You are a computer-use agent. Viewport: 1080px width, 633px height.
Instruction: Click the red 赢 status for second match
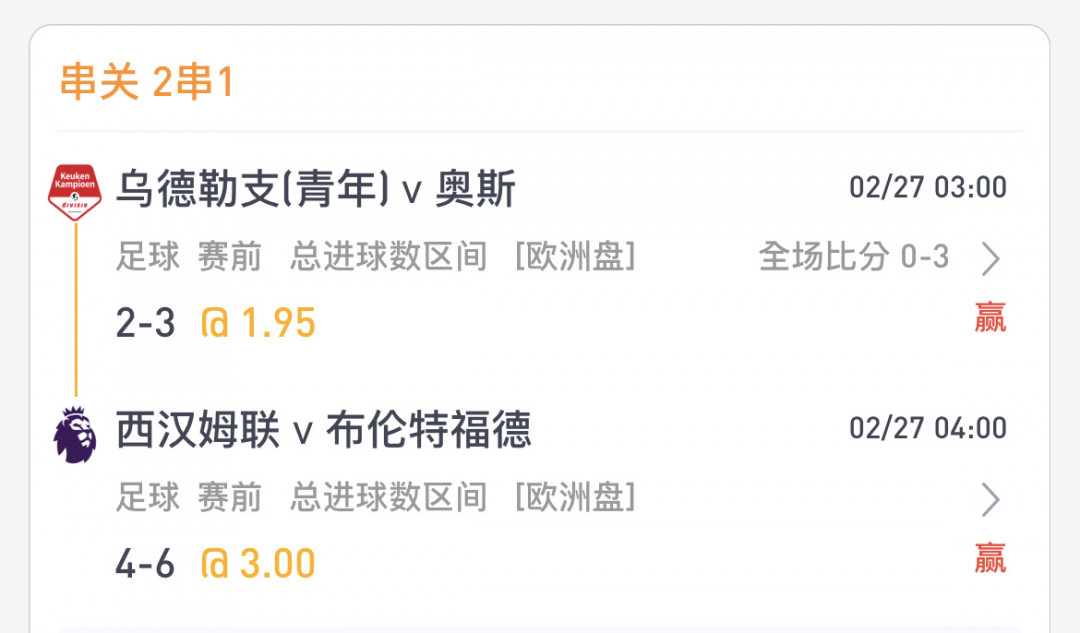coord(990,558)
